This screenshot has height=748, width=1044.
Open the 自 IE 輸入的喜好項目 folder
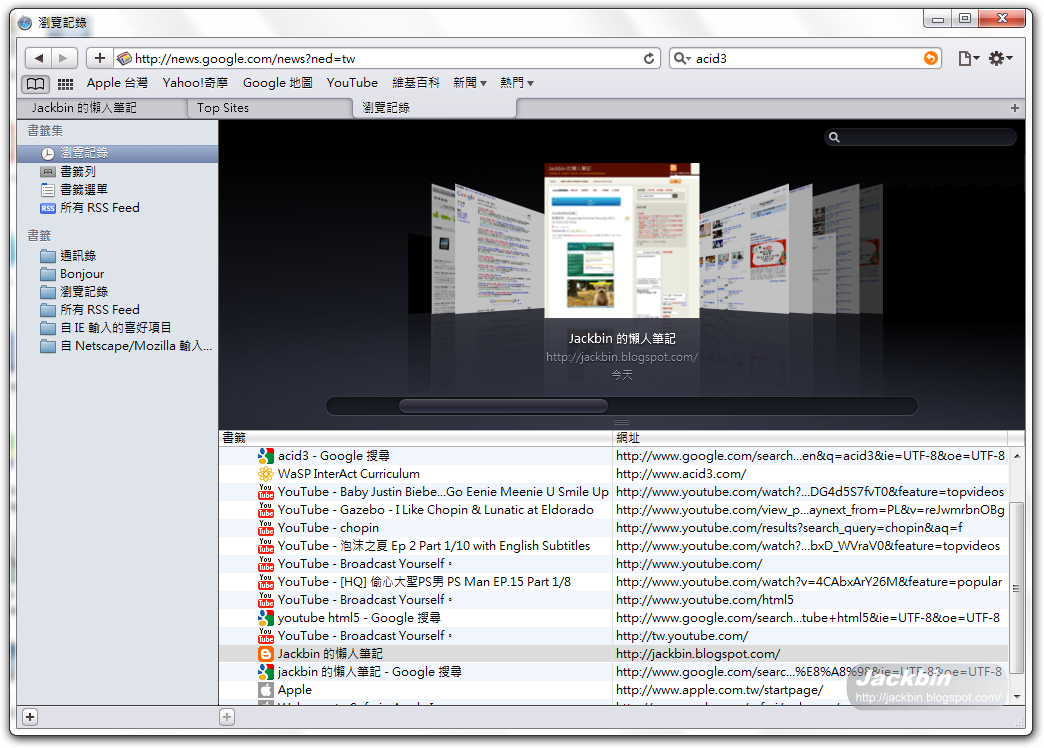point(117,328)
